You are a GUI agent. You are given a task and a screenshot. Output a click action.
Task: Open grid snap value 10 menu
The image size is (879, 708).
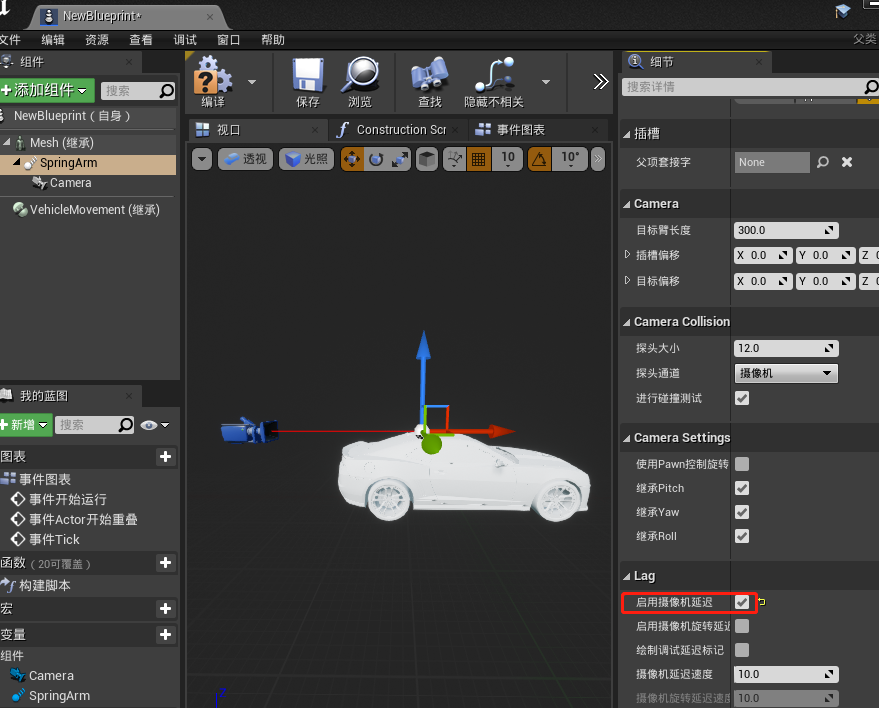click(x=508, y=159)
